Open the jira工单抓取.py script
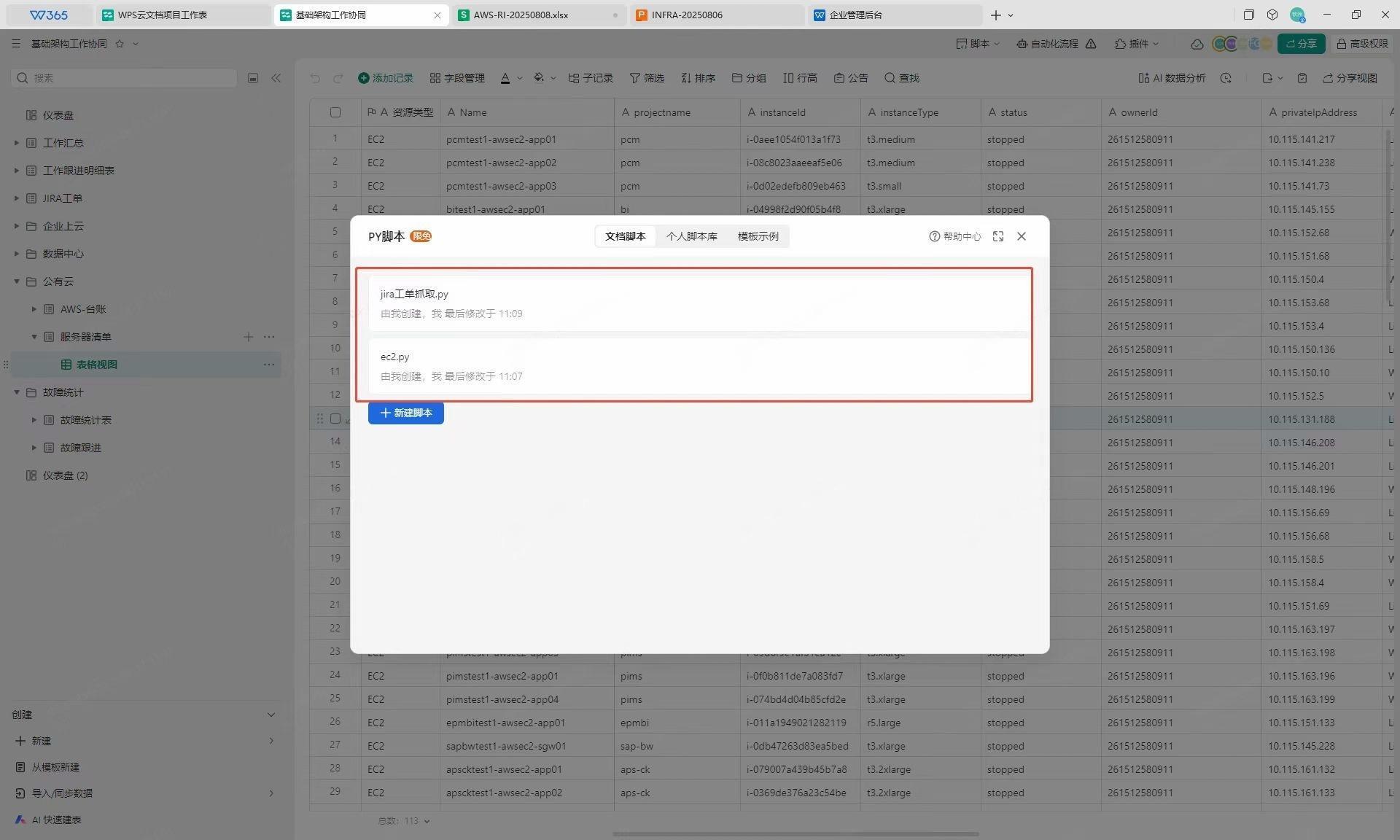The height and width of the screenshot is (840, 1400). (x=414, y=294)
